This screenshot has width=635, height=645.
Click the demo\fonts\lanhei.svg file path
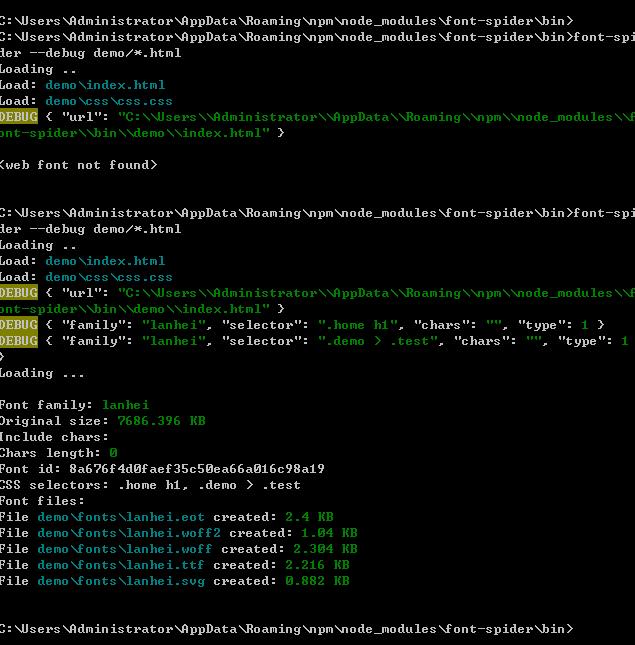click(121, 581)
